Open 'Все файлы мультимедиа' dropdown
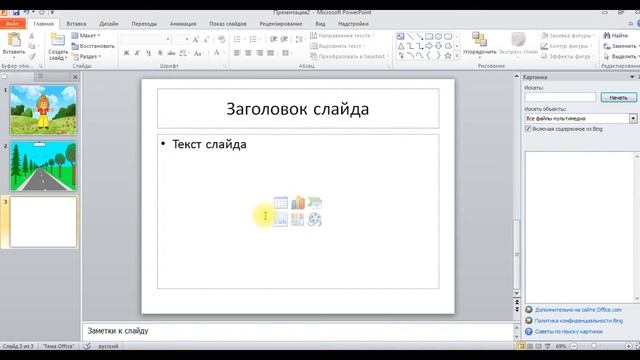This screenshot has width=640, height=360. (633, 118)
